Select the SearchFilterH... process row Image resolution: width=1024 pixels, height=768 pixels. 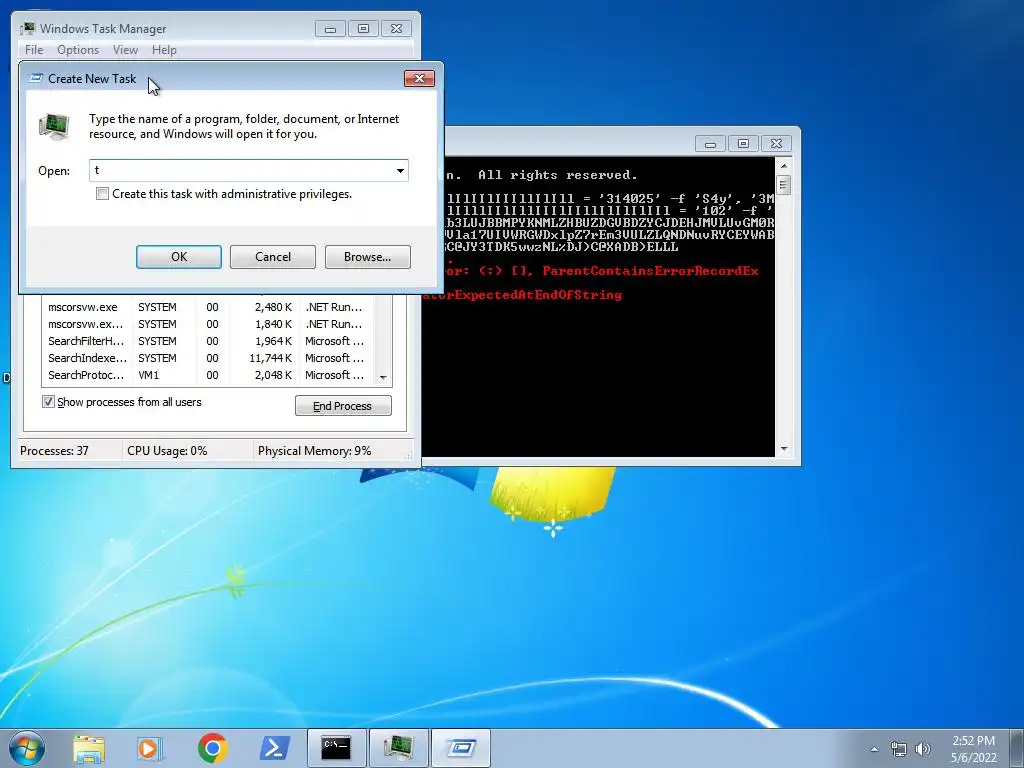pos(208,341)
